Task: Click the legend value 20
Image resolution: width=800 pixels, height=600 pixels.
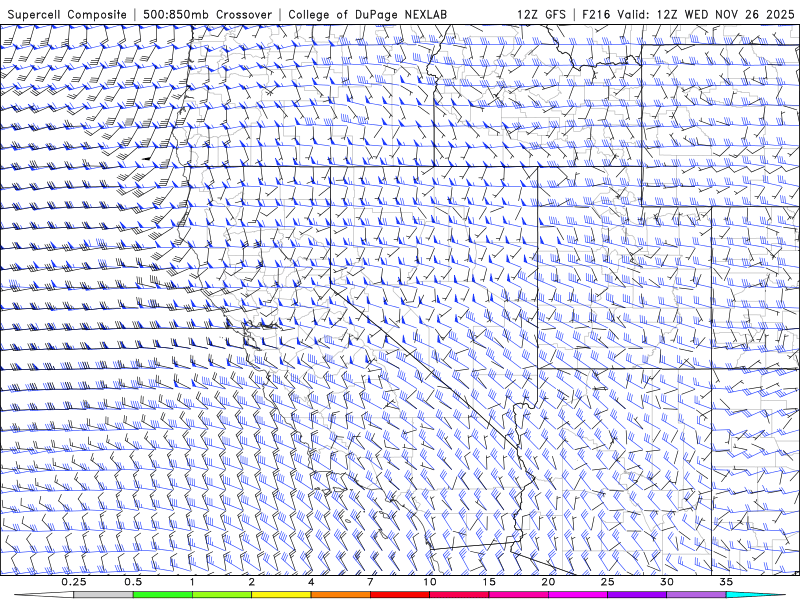Action: (548, 582)
